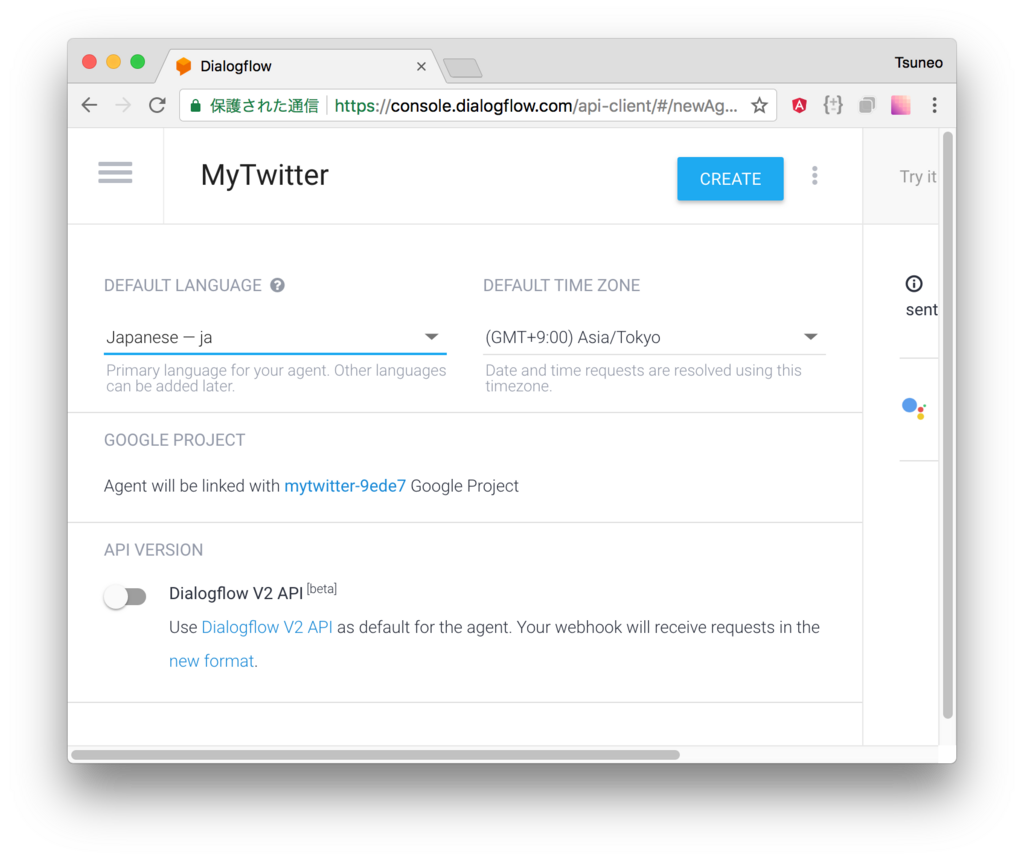Click the GOOGLE PROJECT heading
1024x860 pixels.
click(x=174, y=440)
